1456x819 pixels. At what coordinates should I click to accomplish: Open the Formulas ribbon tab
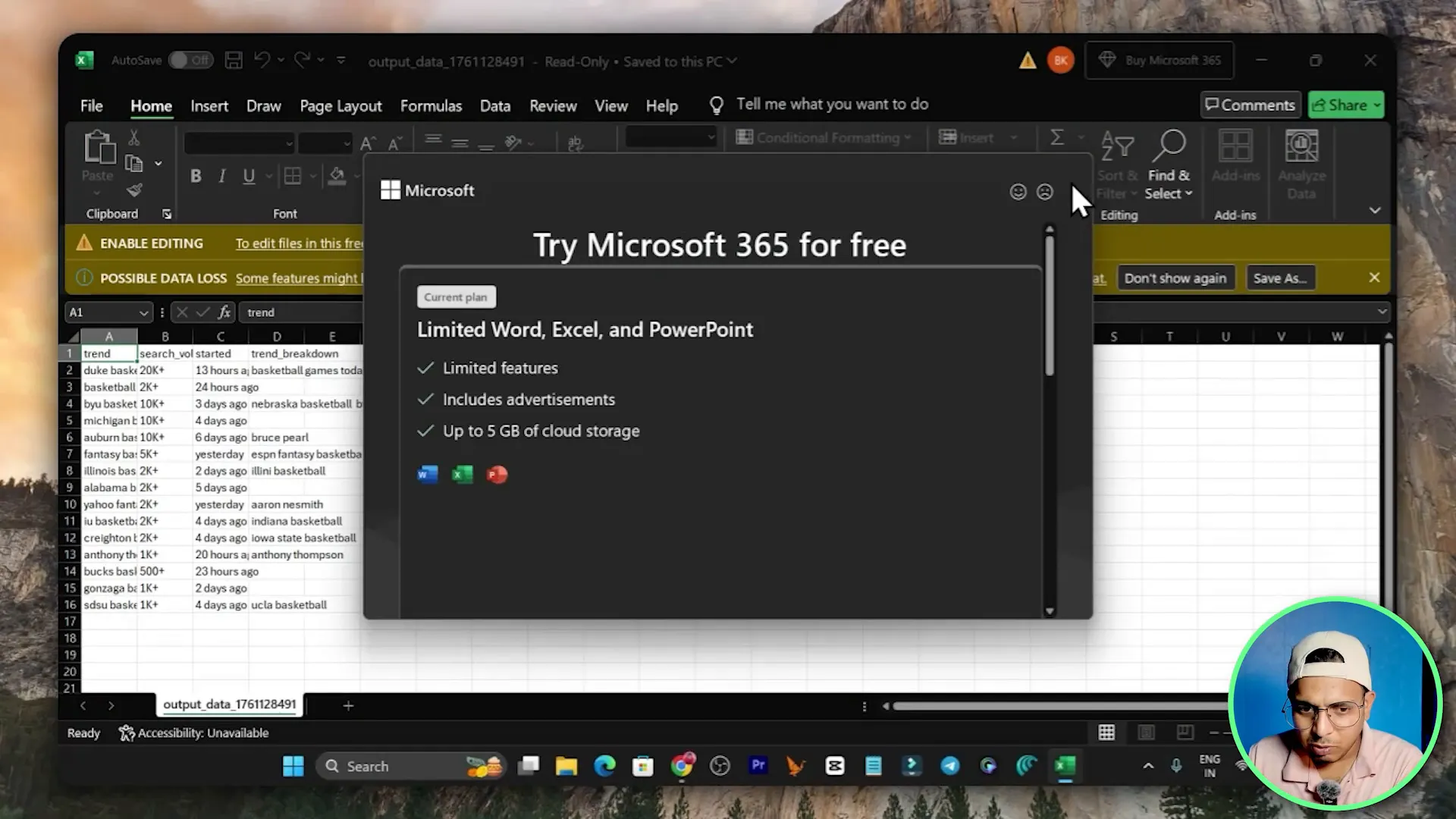[x=431, y=106]
